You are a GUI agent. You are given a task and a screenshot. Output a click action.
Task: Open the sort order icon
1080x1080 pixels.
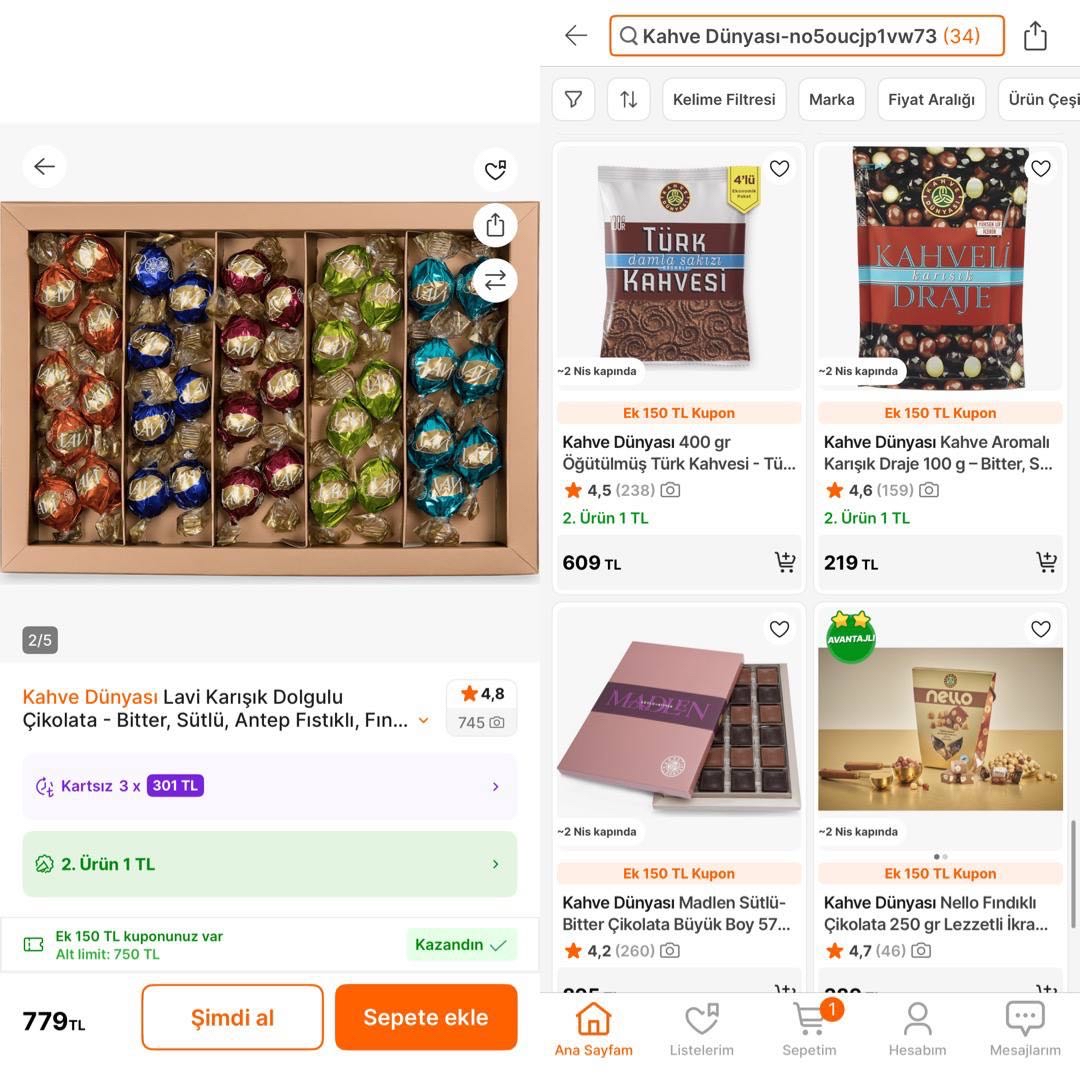628,100
